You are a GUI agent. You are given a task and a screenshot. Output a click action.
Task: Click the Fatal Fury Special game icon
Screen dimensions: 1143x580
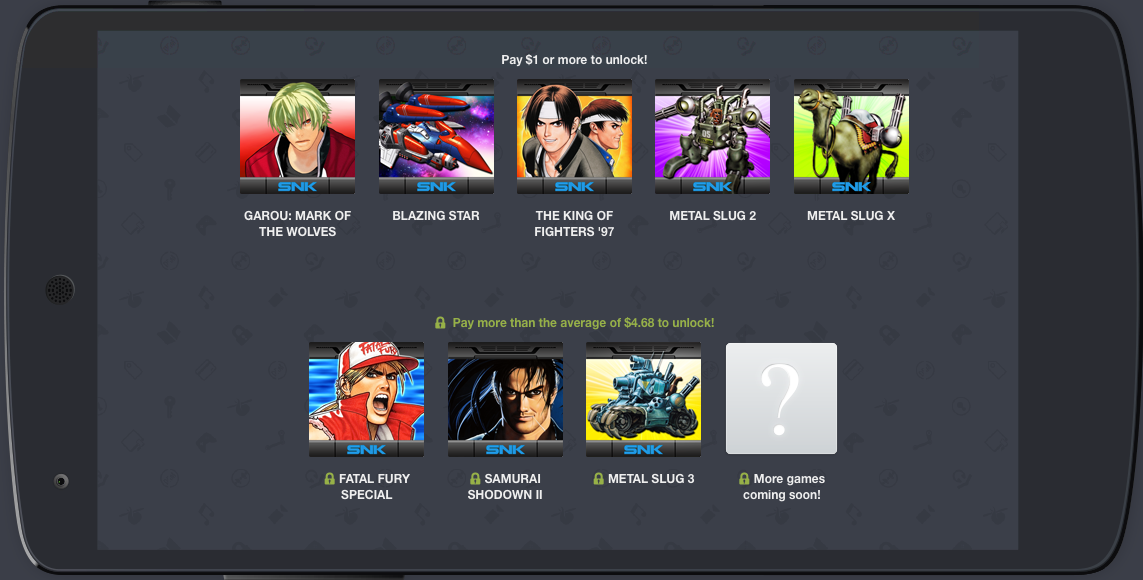(367, 399)
